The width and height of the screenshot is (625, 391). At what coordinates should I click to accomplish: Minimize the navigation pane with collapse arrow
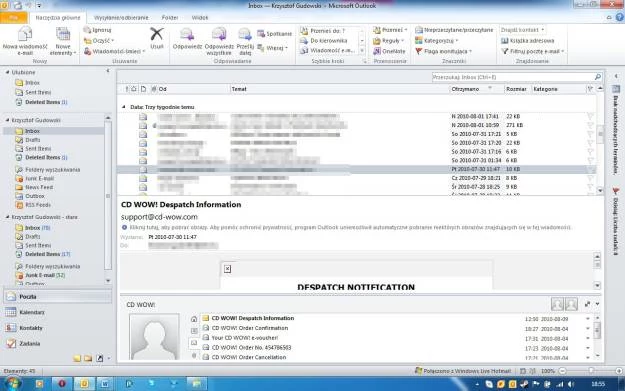click(108, 71)
